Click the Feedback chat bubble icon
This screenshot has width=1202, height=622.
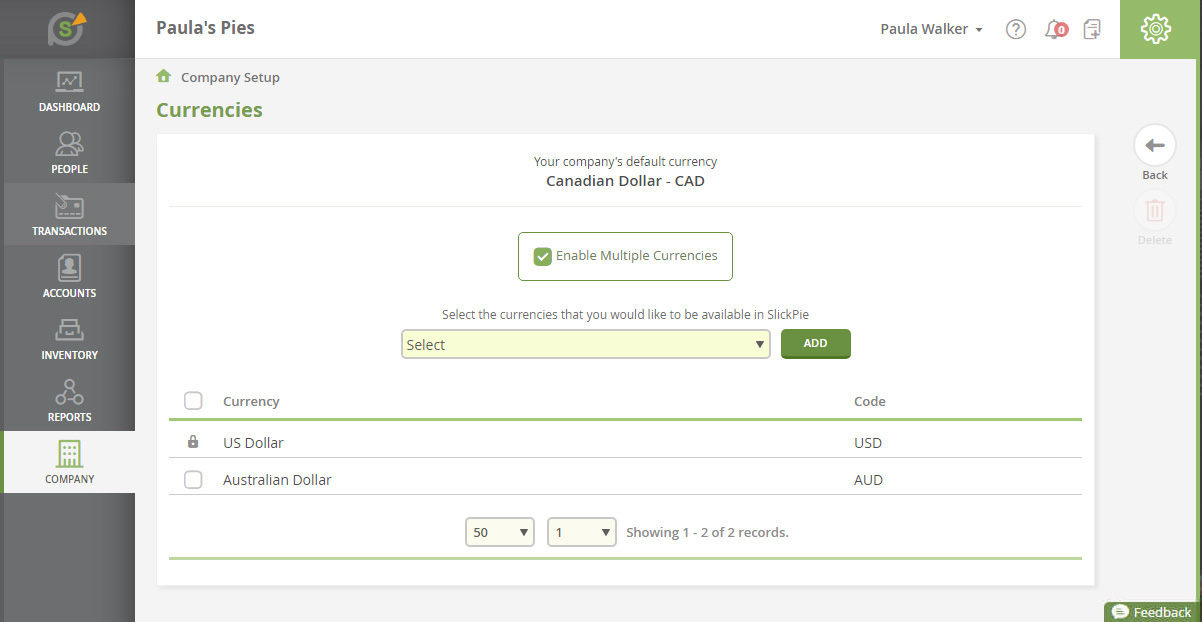[x=1120, y=612]
